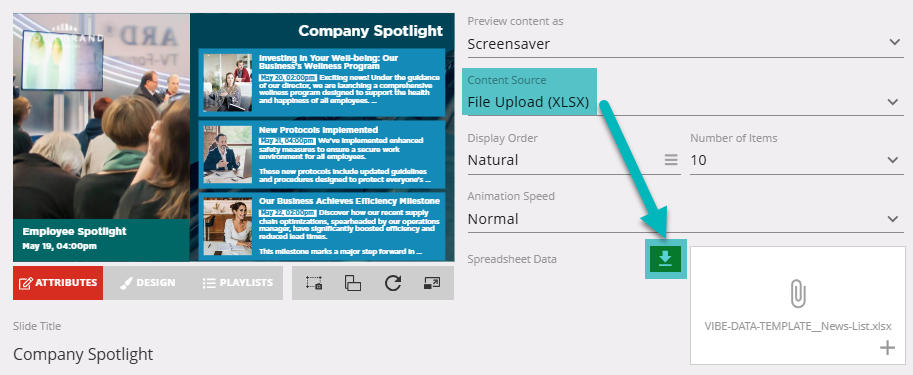
Task: Expand the Content Source dropdown
Action: pos(685,102)
